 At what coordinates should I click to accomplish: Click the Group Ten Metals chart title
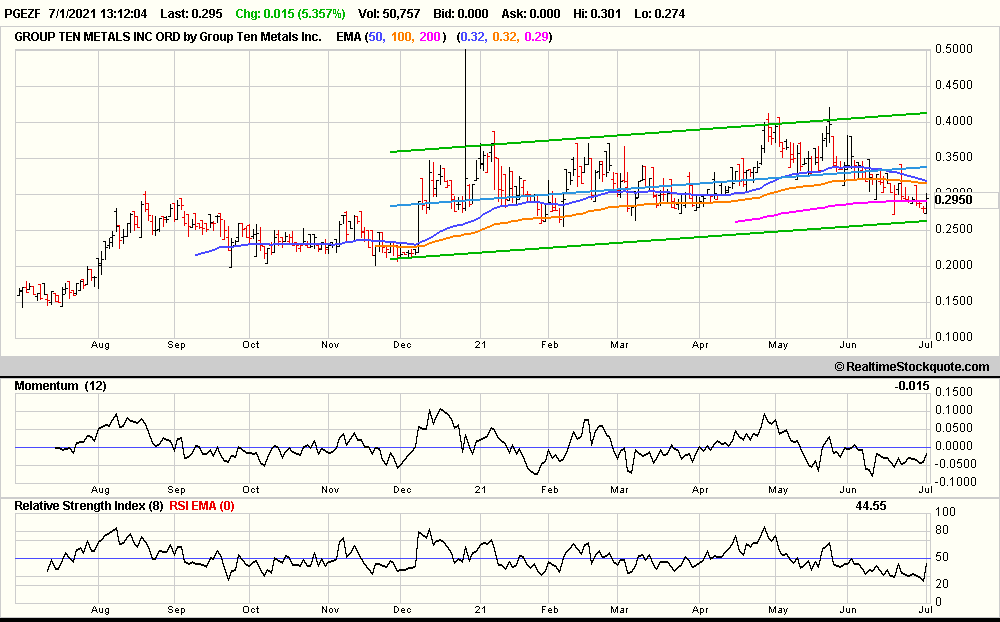click(168, 37)
